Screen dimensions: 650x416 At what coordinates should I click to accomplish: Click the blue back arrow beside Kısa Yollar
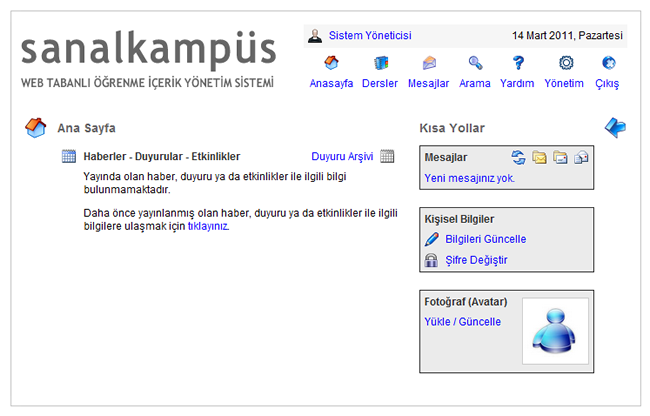615,127
